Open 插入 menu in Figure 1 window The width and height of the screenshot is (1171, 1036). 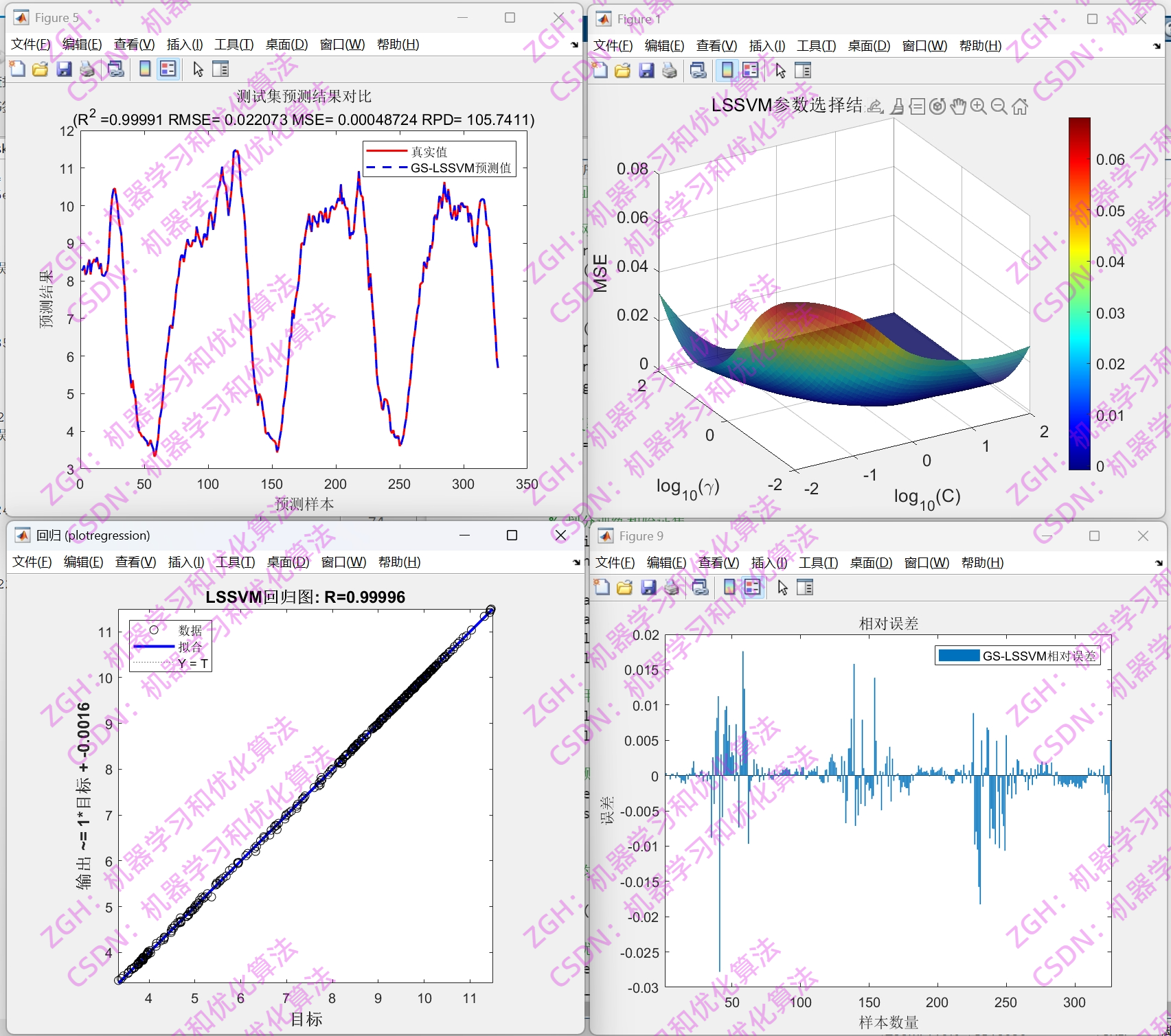766,46
